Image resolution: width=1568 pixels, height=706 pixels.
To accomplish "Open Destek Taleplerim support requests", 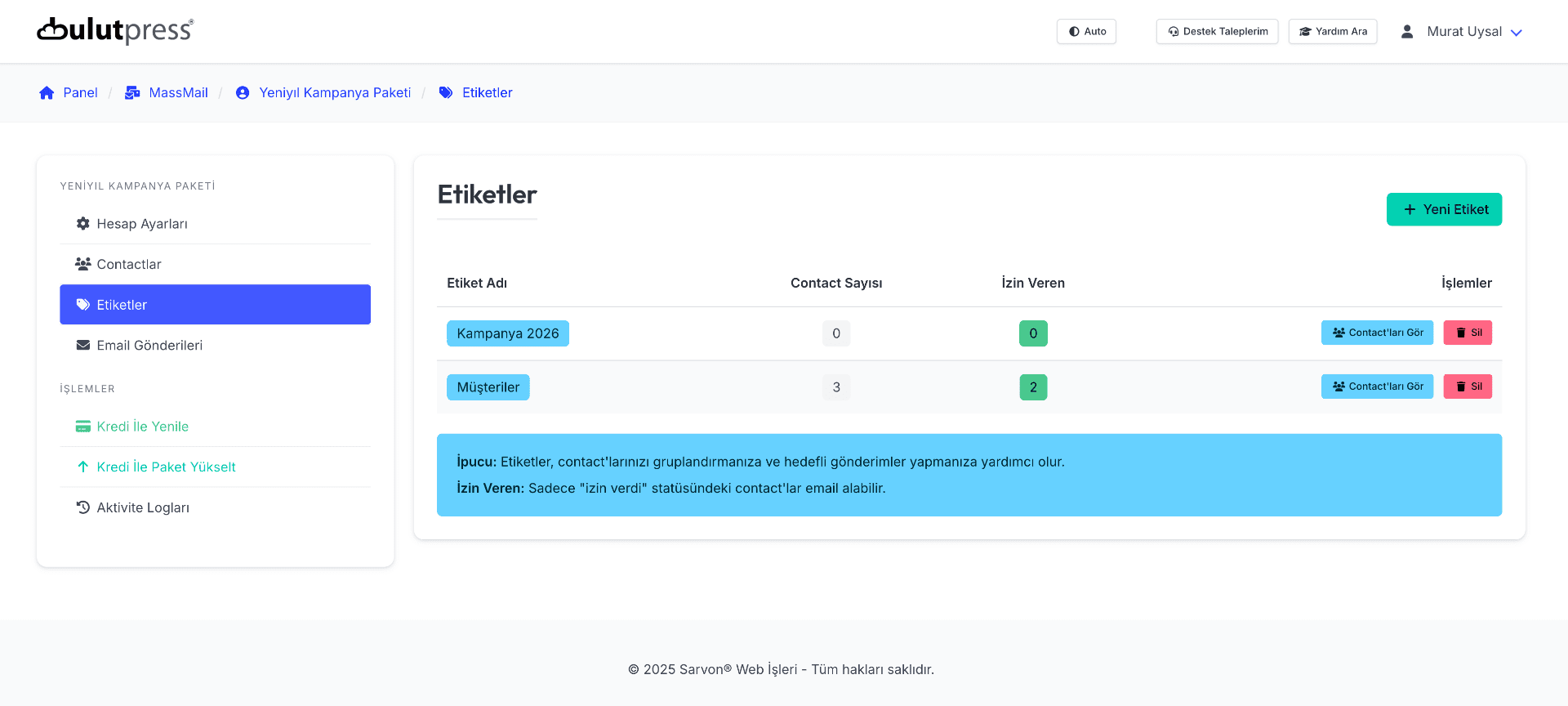I will pyautogui.click(x=1217, y=32).
